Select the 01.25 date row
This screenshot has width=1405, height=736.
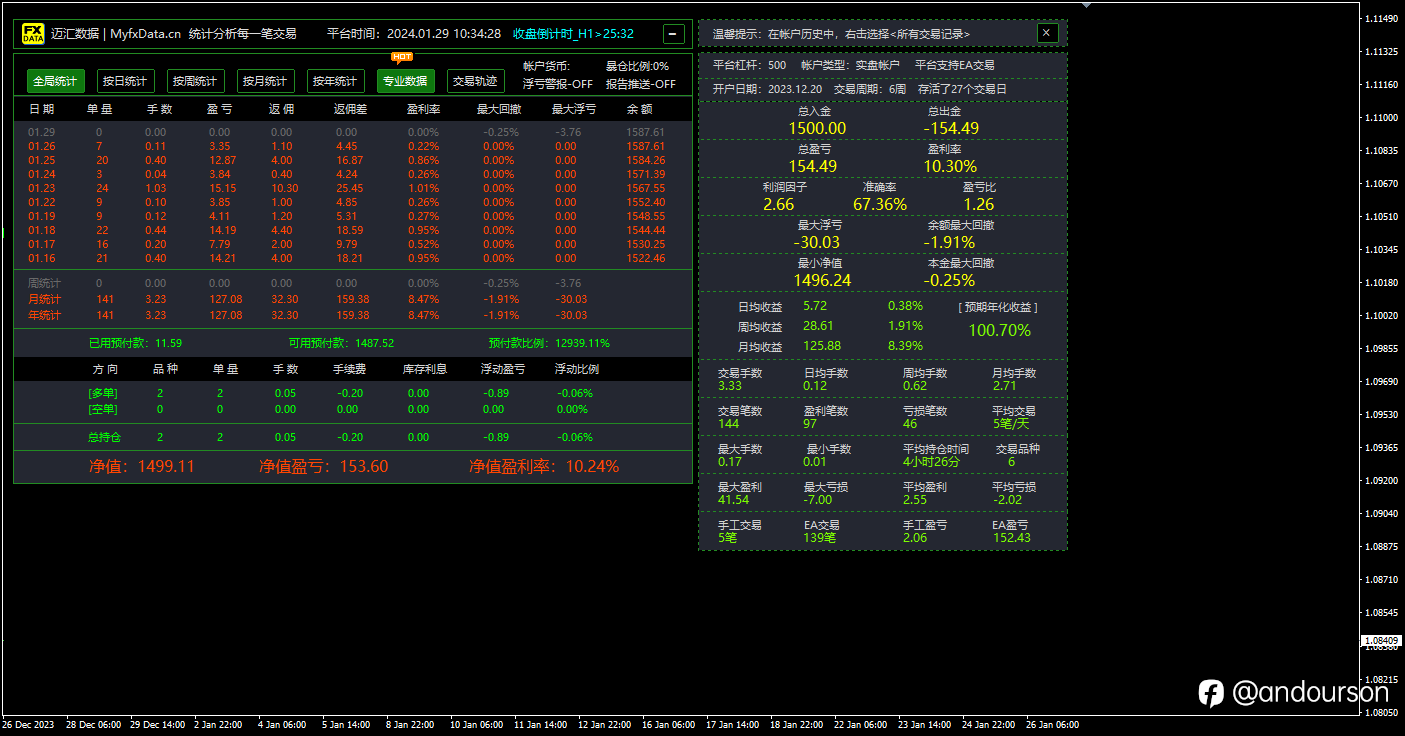pyautogui.click(x=352, y=160)
